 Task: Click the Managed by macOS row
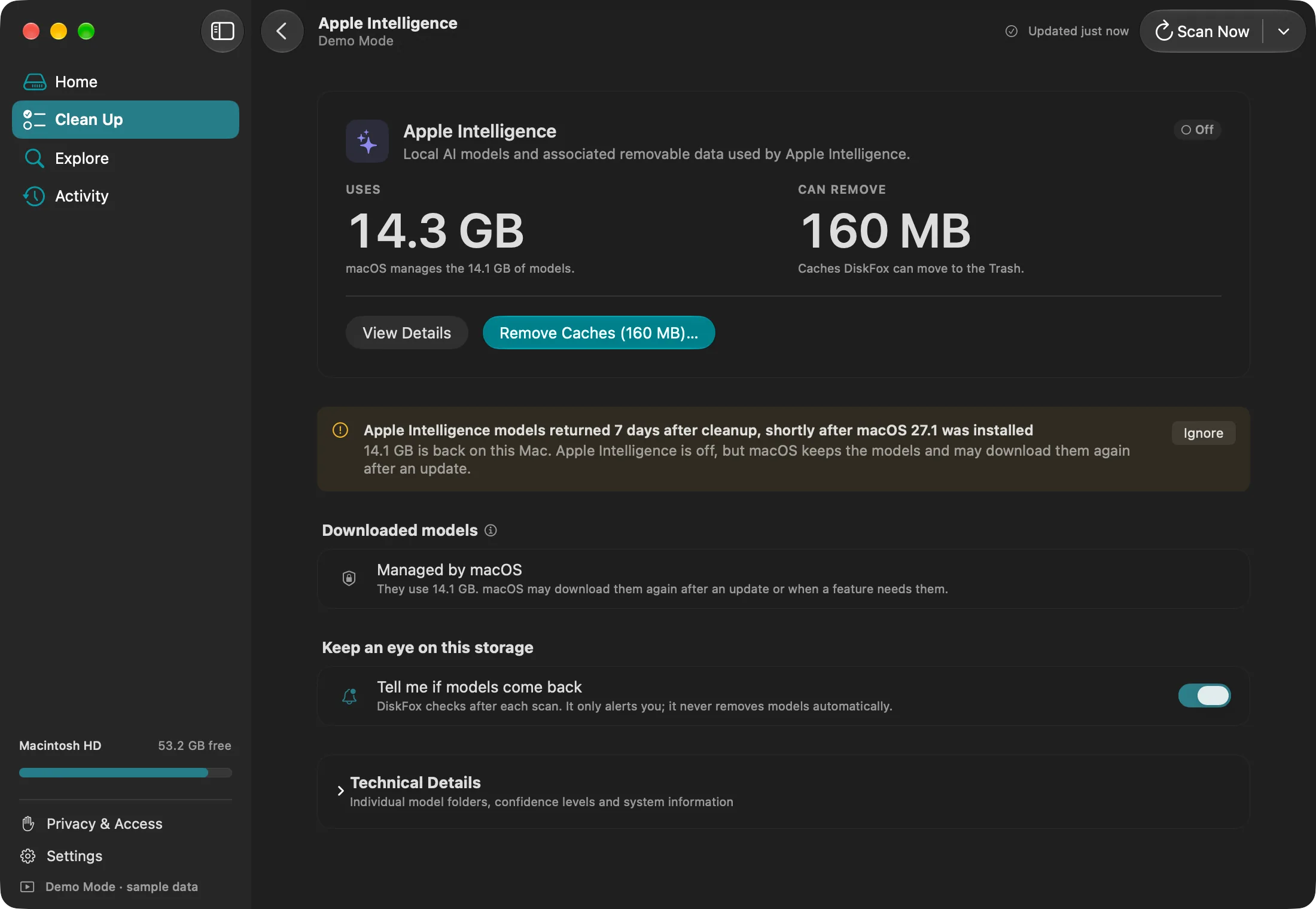click(x=783, y=579)
